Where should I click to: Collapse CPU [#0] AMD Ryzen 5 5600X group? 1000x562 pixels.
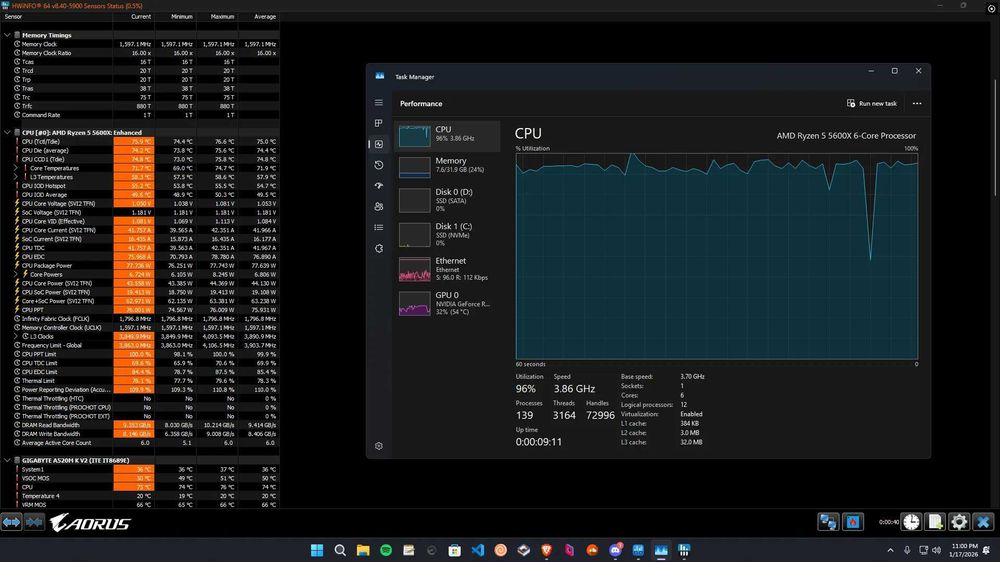tap(7, 133)
